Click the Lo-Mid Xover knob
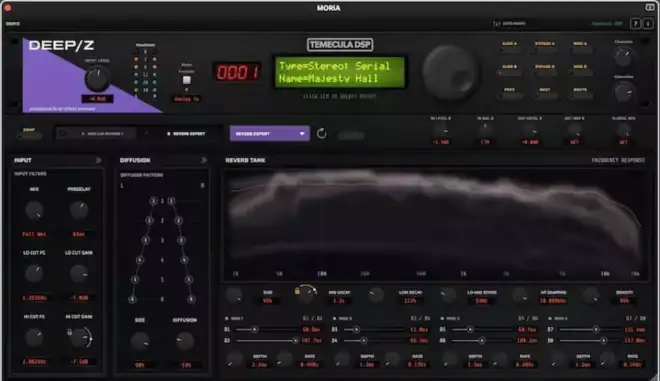Viewport: 660px width, 381px height. tap(447, 296)
